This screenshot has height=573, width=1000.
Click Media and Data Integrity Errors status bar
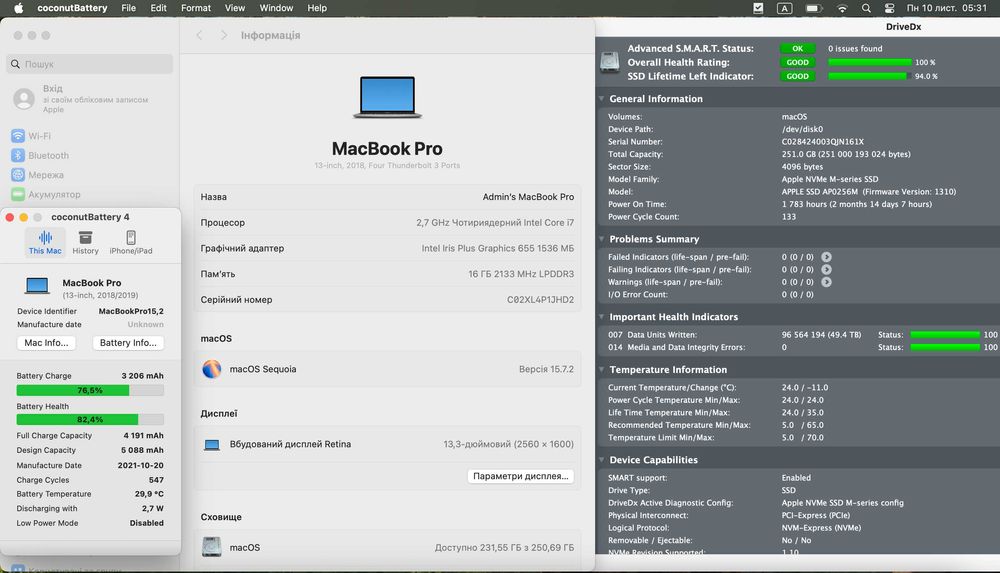pyautogui.click(x=945, y=347)
